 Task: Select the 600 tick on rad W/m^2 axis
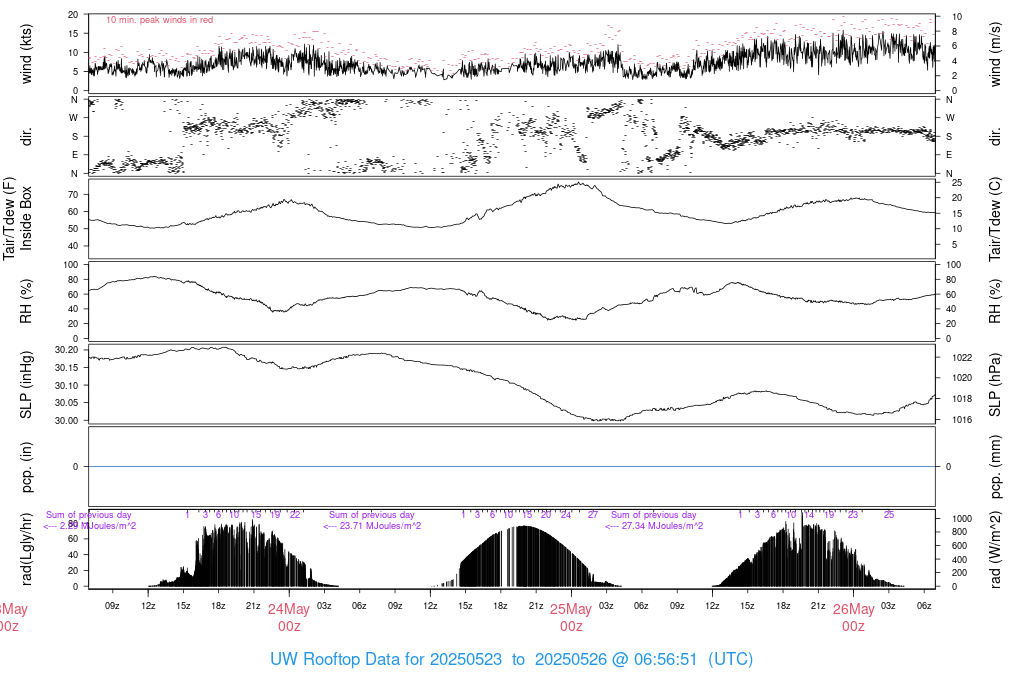(x=959, y=546)
